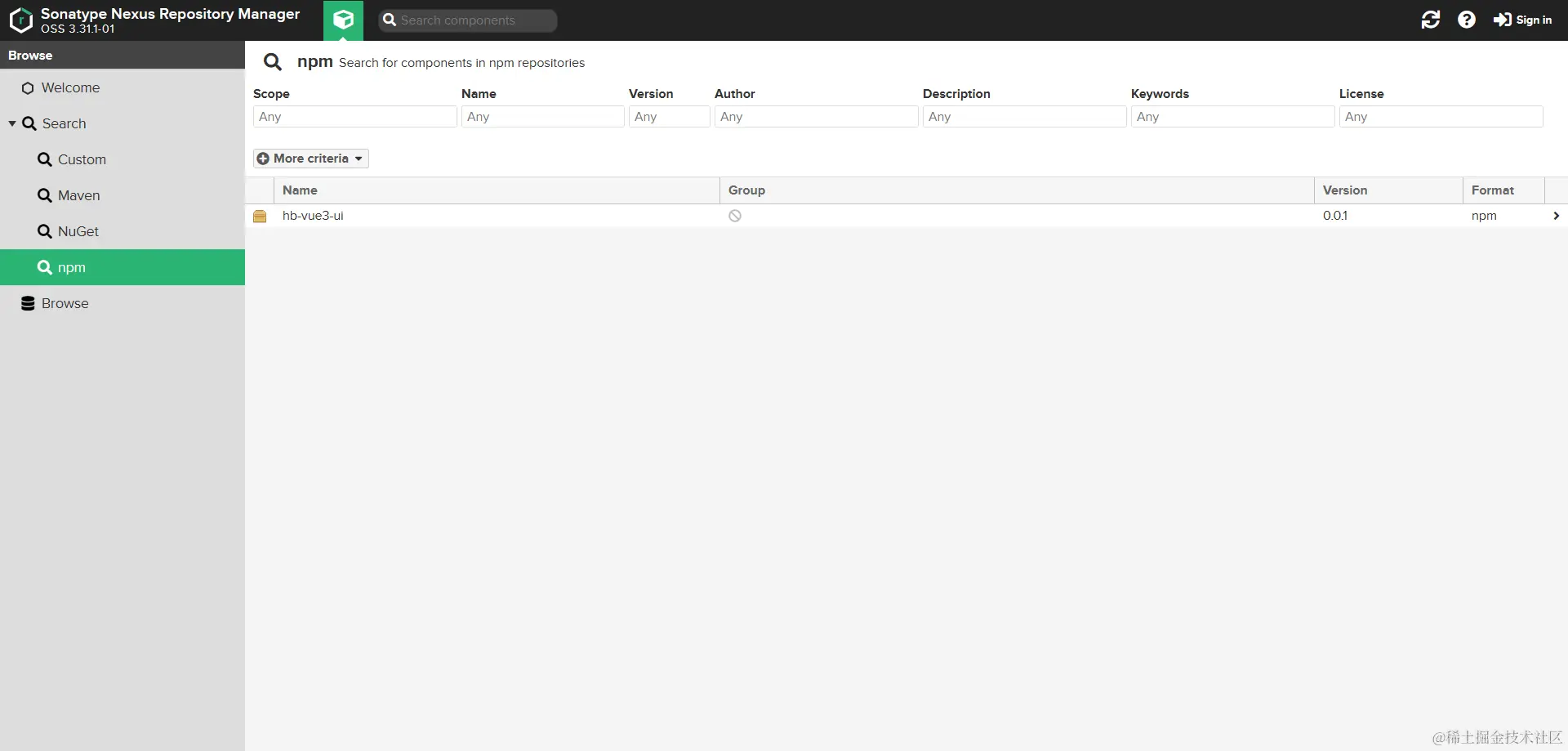1568x751 pixels.
Task: Click the Version filter field
Action: [x=670, y=117]
